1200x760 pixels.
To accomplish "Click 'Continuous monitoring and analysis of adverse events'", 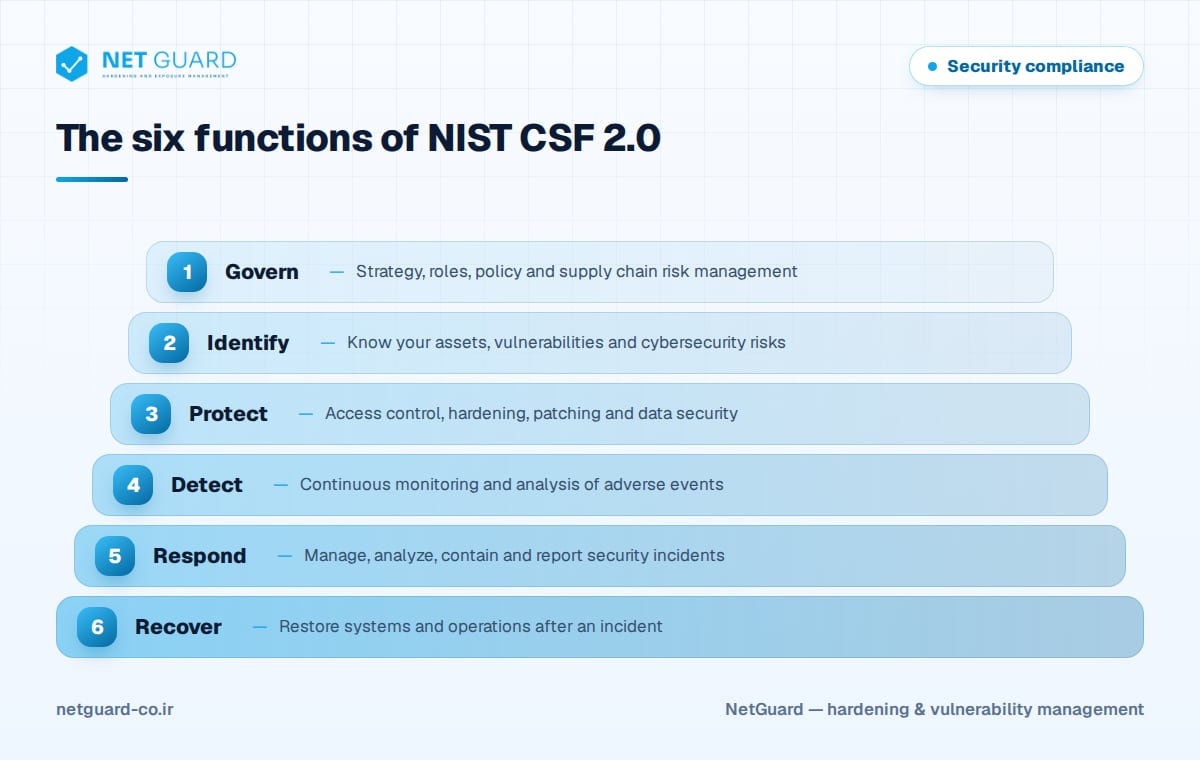I will 511,484.
